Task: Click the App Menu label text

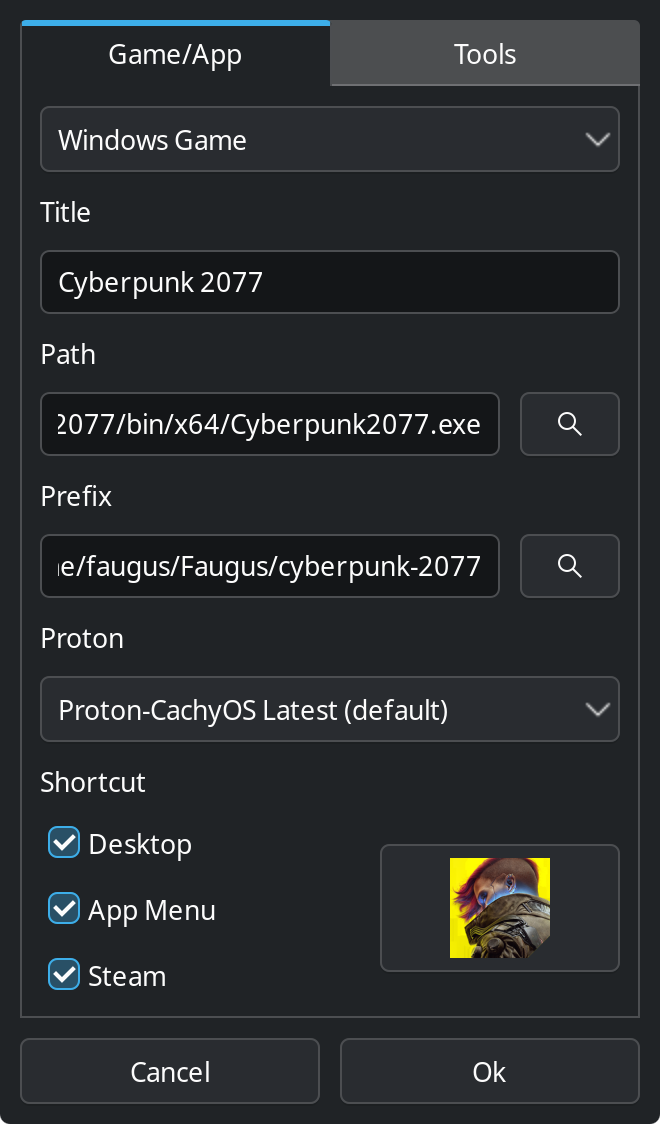Action: (152, 910)
